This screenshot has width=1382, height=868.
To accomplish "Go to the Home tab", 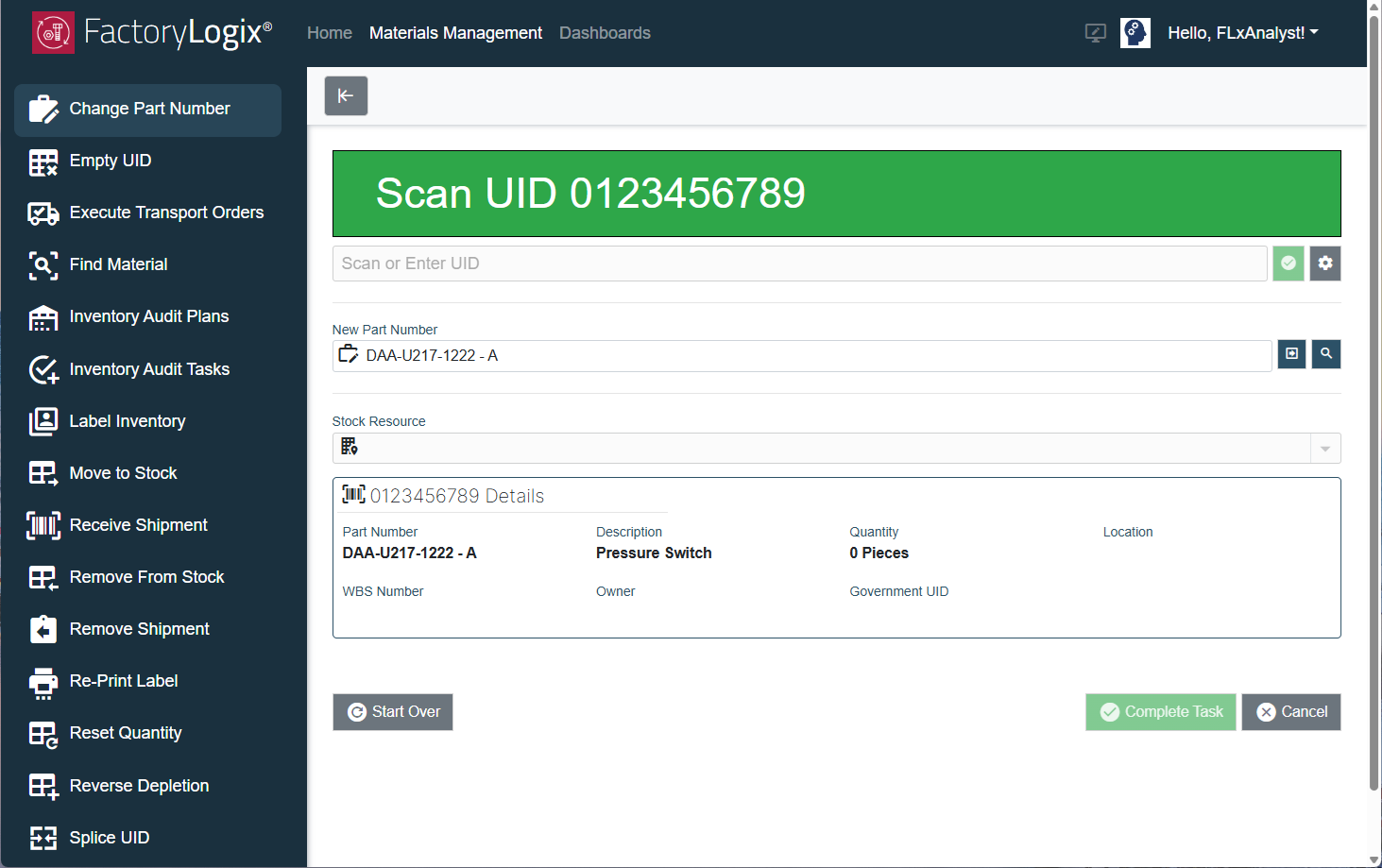I will (330, 33).
